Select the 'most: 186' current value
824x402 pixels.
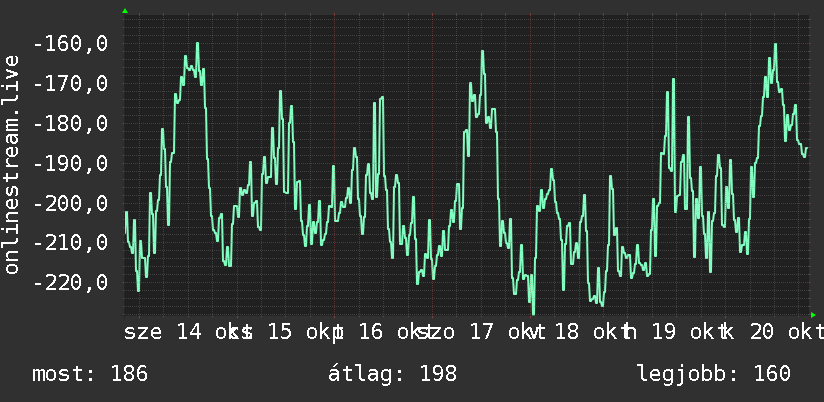(90, 374)
